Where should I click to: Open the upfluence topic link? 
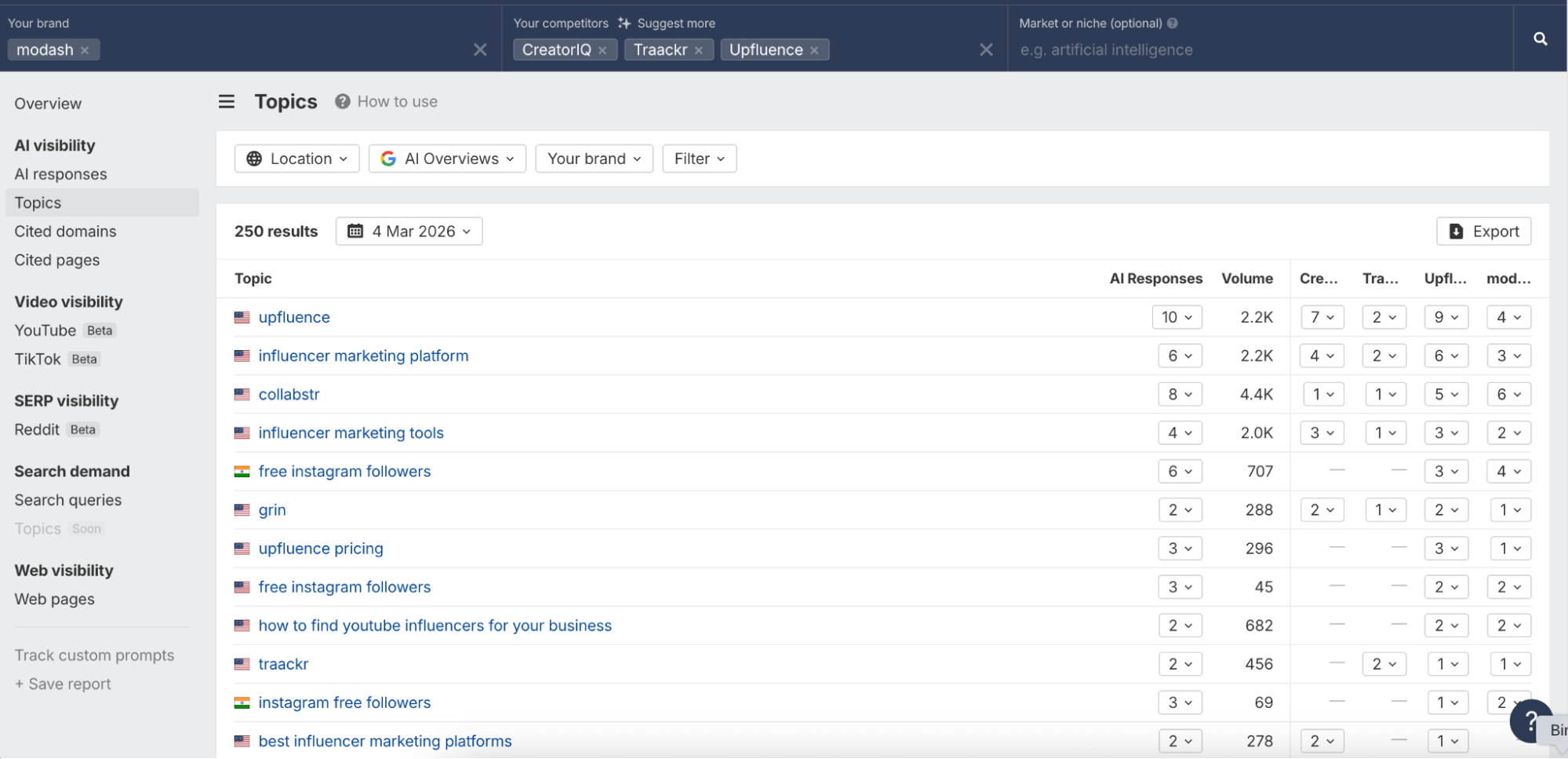294,317
